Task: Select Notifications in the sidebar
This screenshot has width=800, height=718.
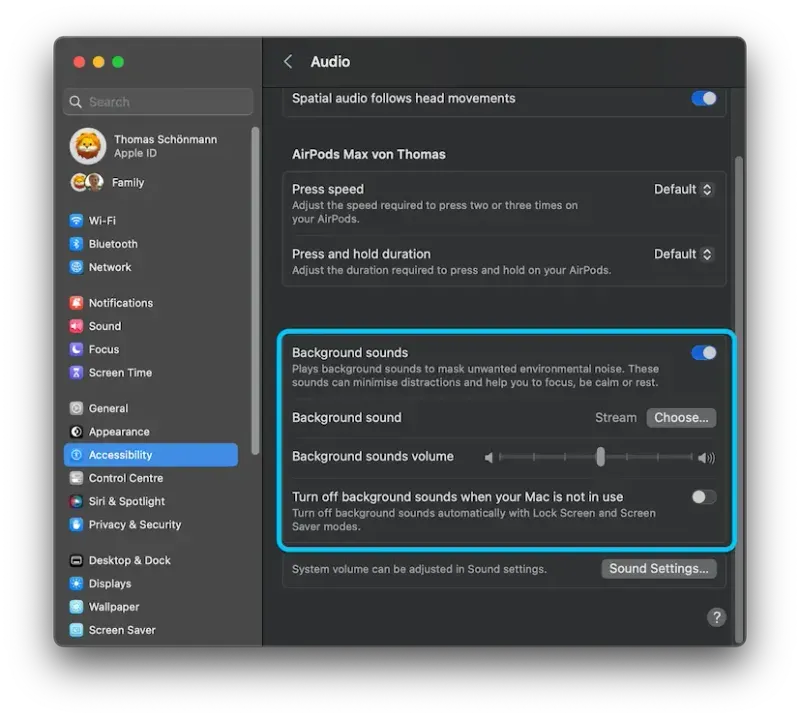Action: [x=151, y=303]
